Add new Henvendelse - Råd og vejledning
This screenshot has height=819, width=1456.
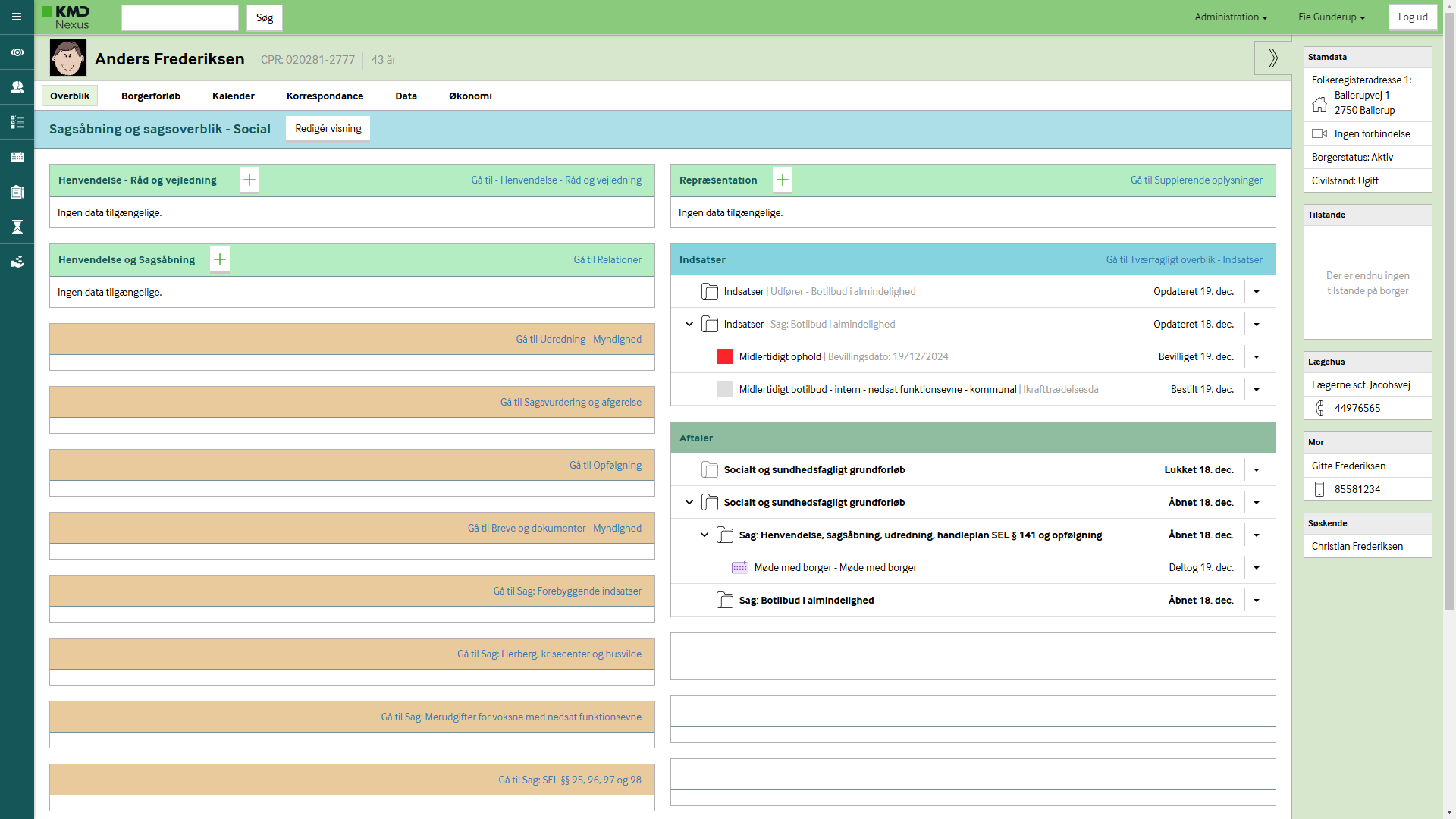(x=249, y=180)
